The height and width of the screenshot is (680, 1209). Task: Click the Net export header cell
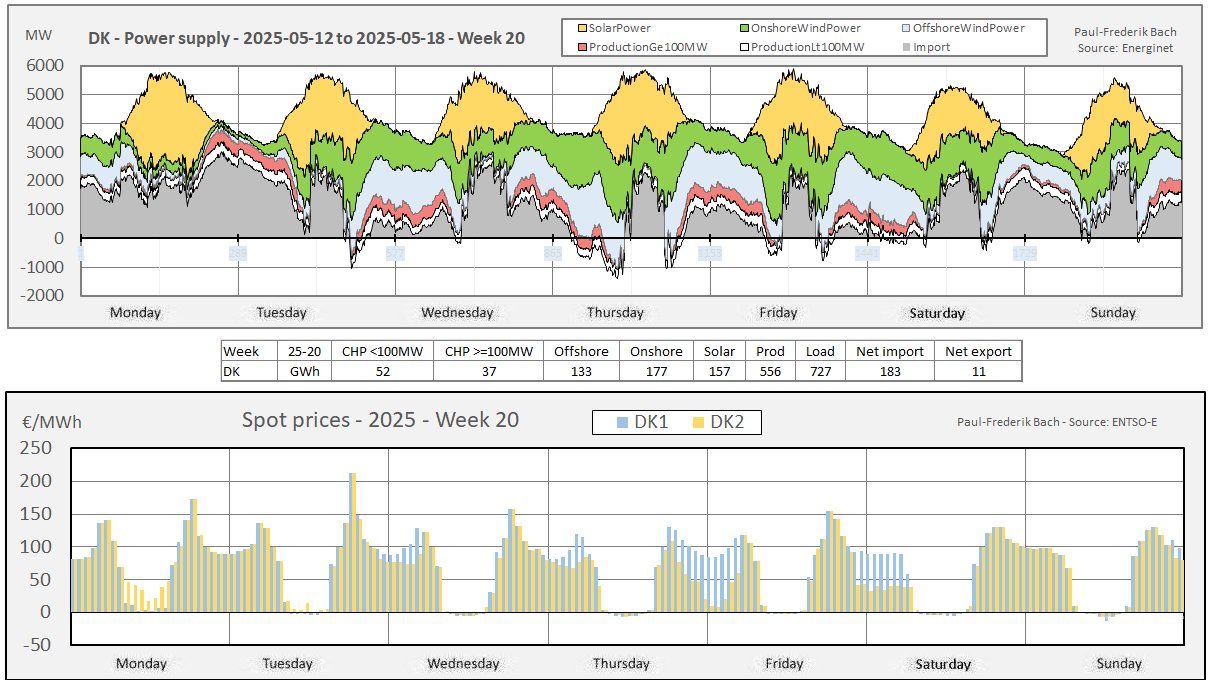click(x=977, y=351)
